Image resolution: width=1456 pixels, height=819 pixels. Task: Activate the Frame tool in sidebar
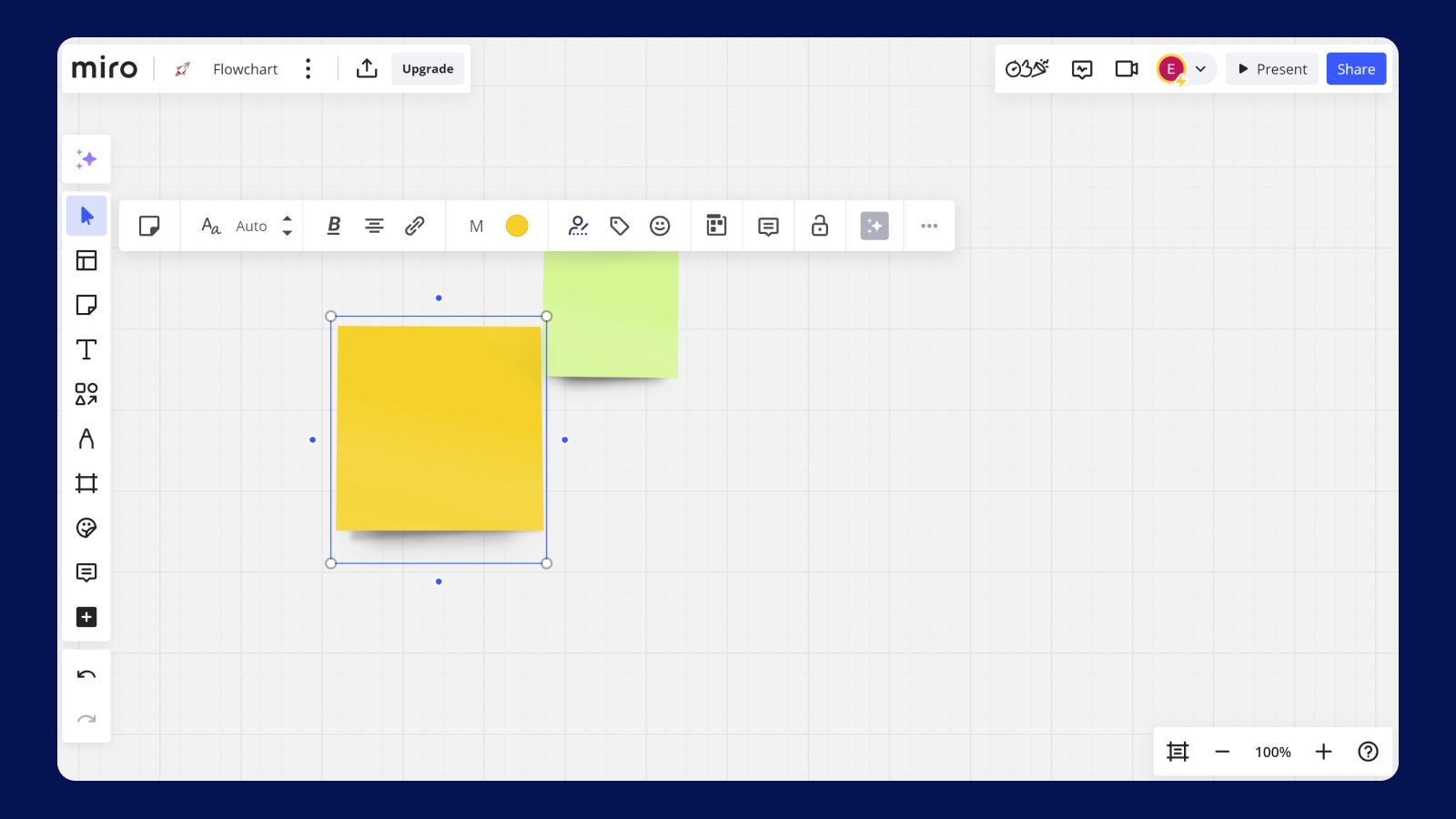pos(86,483)
